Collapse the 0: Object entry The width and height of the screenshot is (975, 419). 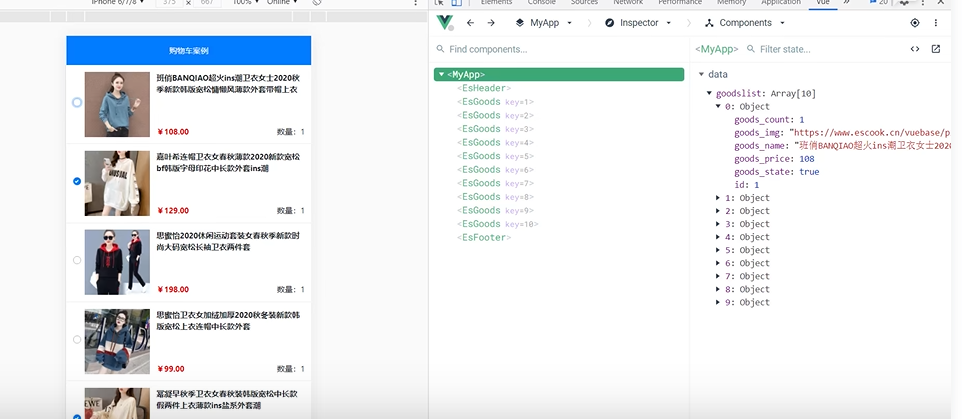tap(719, 107)
